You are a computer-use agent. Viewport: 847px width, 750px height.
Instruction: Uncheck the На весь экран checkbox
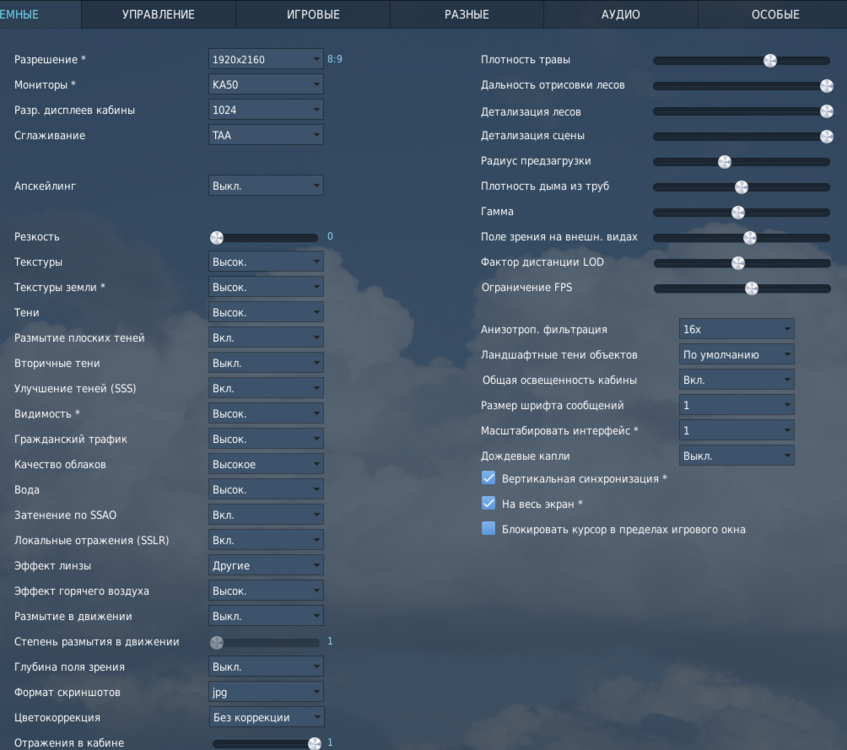coord(488,504)
